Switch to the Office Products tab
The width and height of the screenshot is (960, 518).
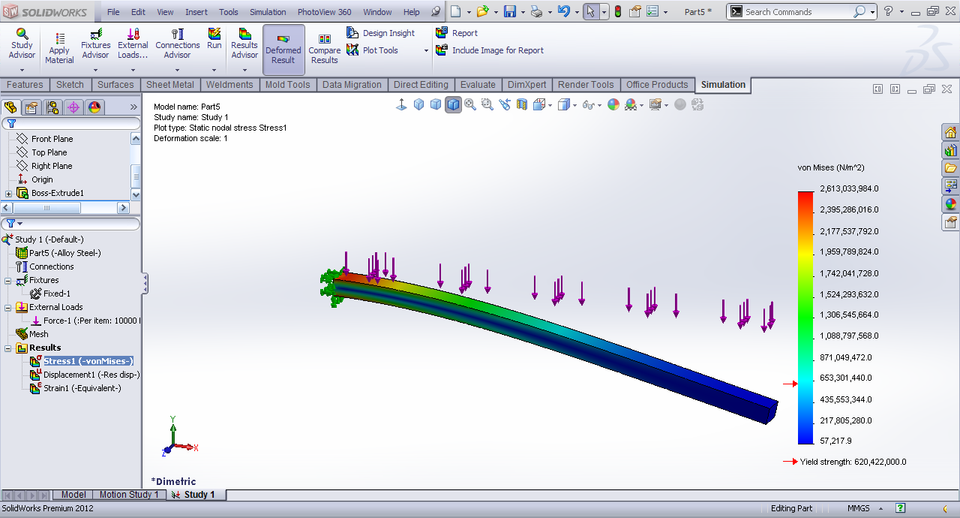(657, 84)
